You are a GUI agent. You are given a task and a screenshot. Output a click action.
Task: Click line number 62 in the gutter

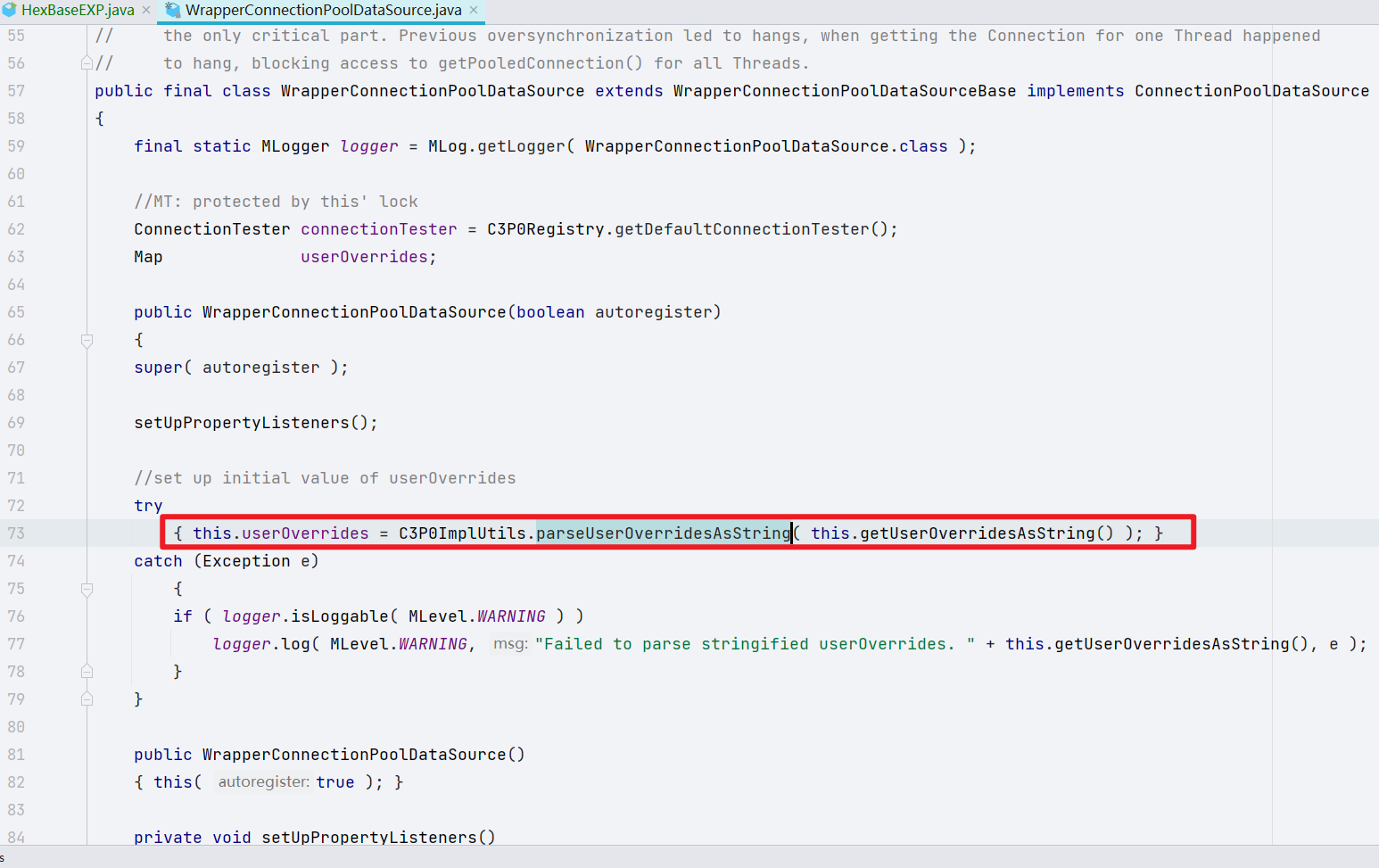(16, 228)
